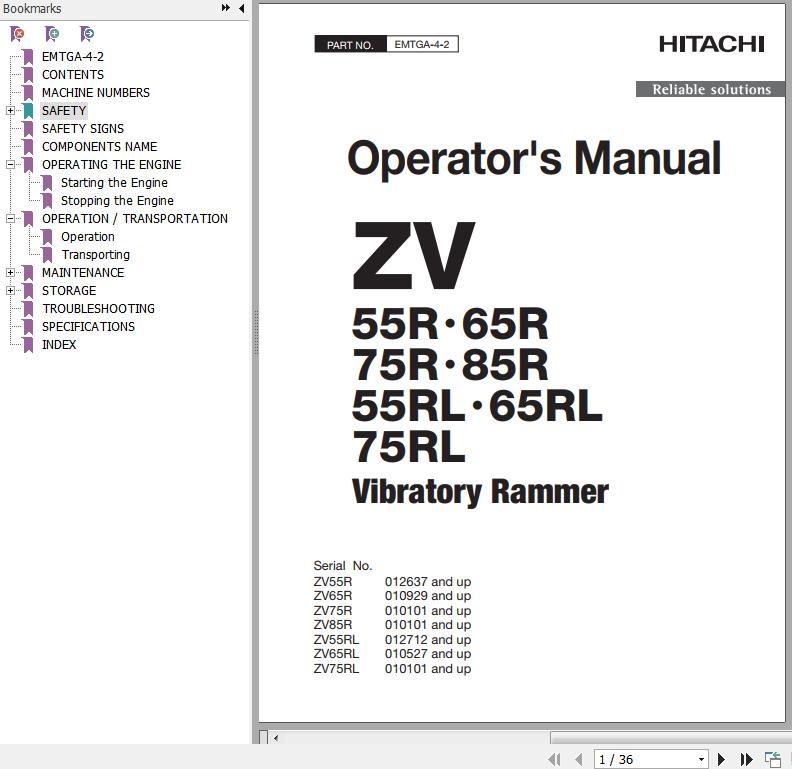Open the INDEX bookmark
This screenshot has width=792, height=769.
click(x=59, y=345)
